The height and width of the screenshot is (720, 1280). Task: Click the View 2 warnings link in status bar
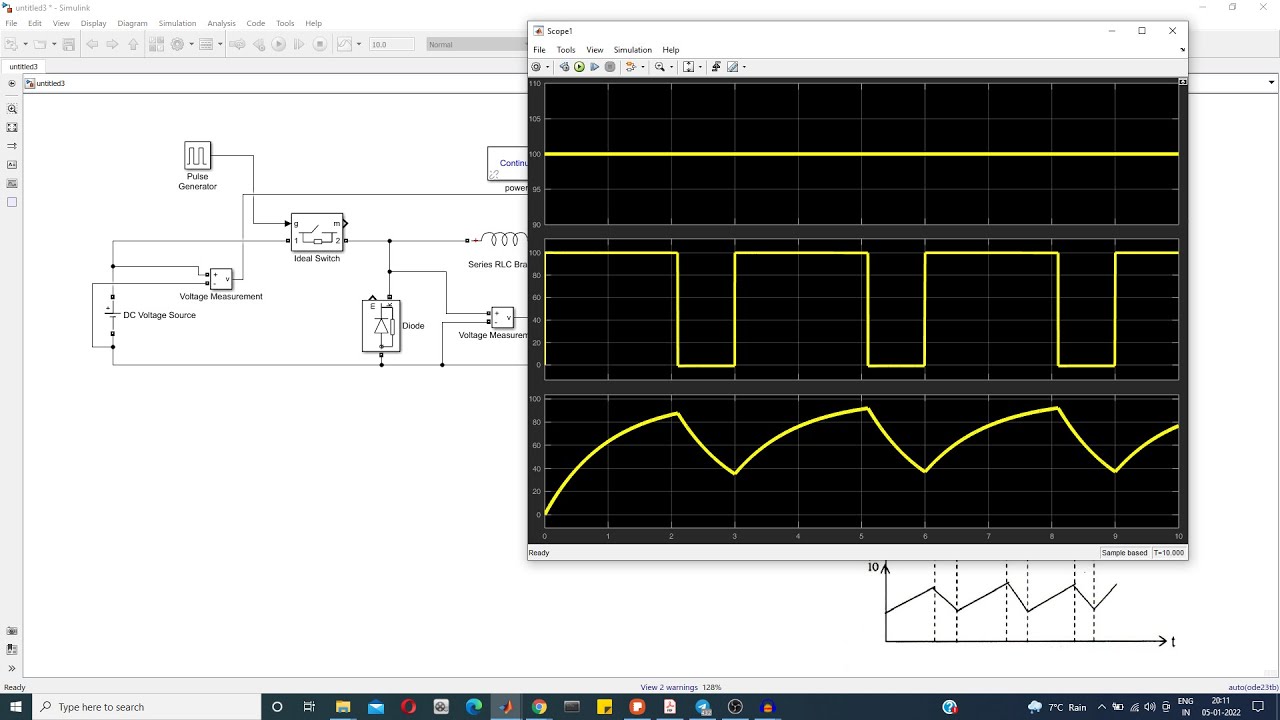(670, 687)
